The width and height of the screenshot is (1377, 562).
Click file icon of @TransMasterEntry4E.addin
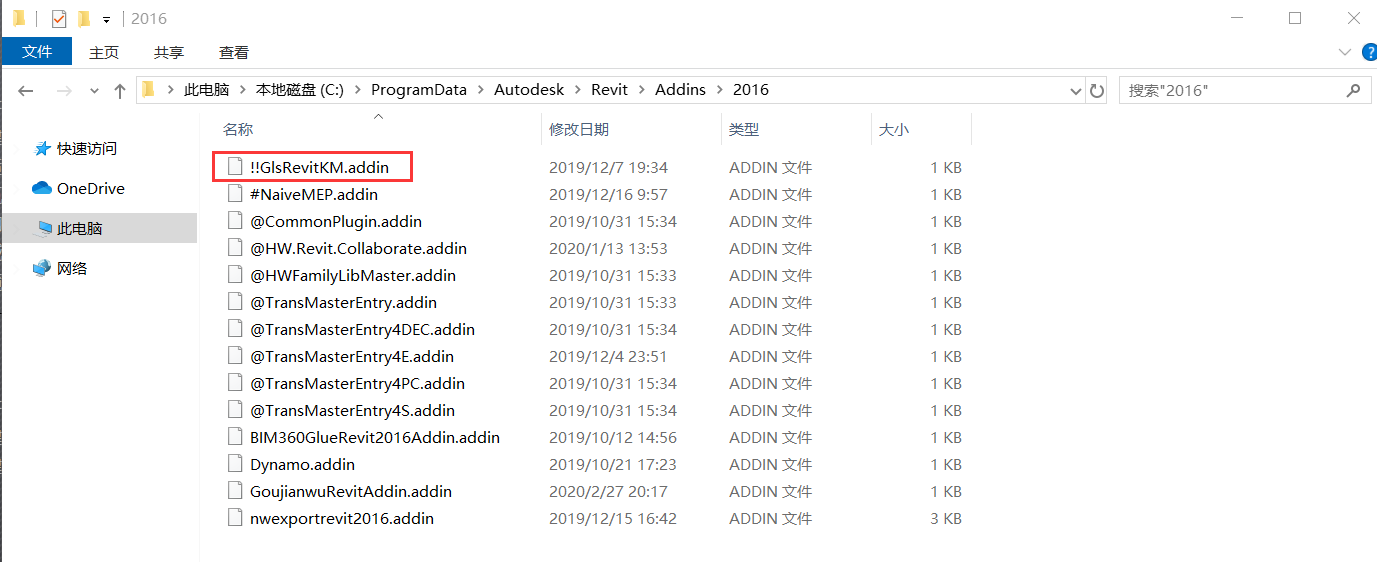tap(235, 356)
